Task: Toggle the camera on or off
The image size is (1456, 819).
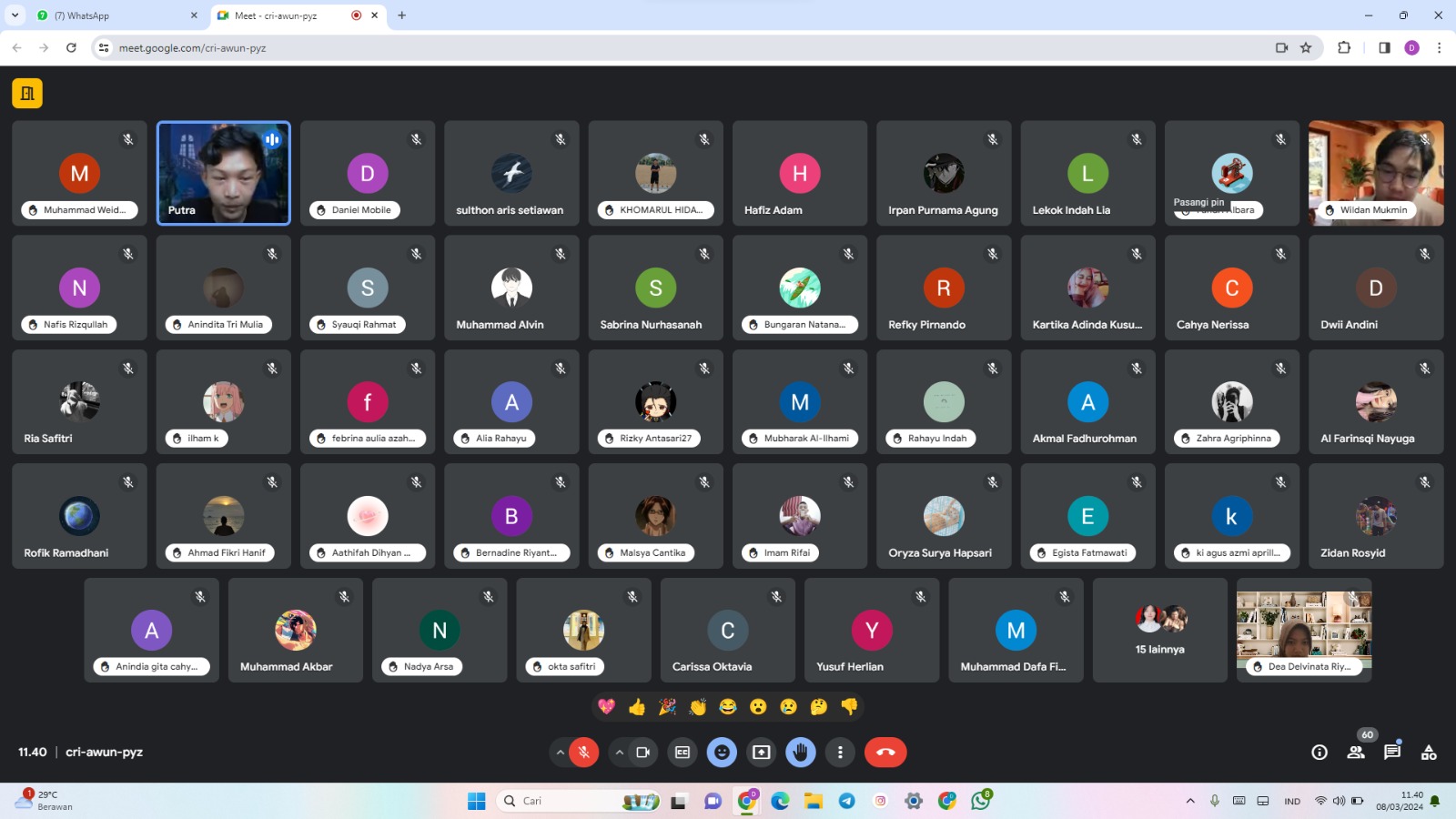Action: pos(642,753)
